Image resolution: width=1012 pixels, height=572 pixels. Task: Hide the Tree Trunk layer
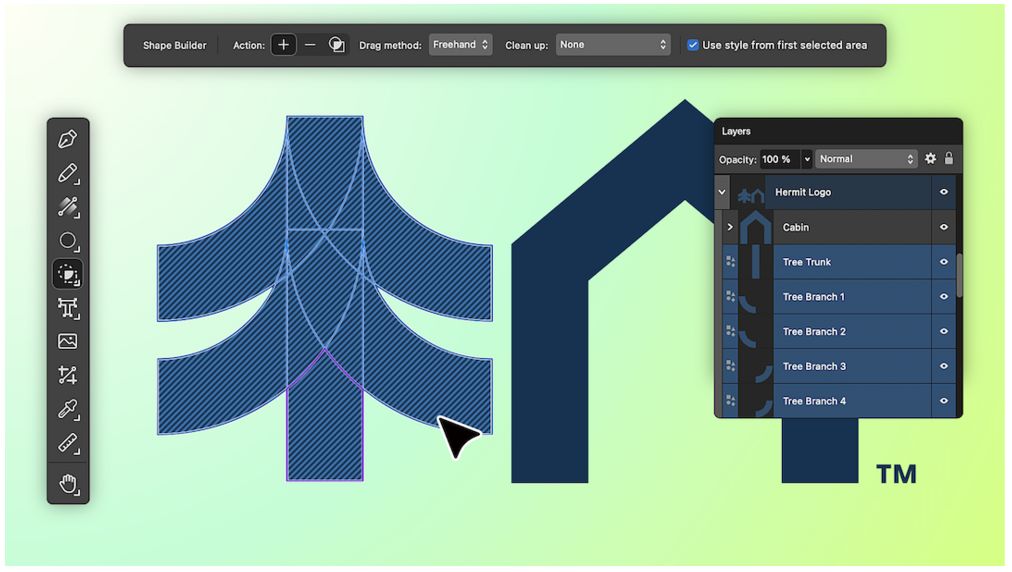click(943, 262)
